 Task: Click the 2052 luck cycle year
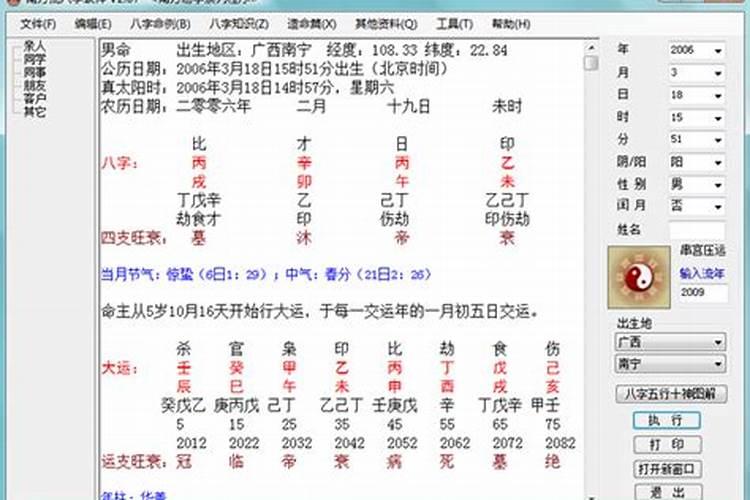point(402,444)
